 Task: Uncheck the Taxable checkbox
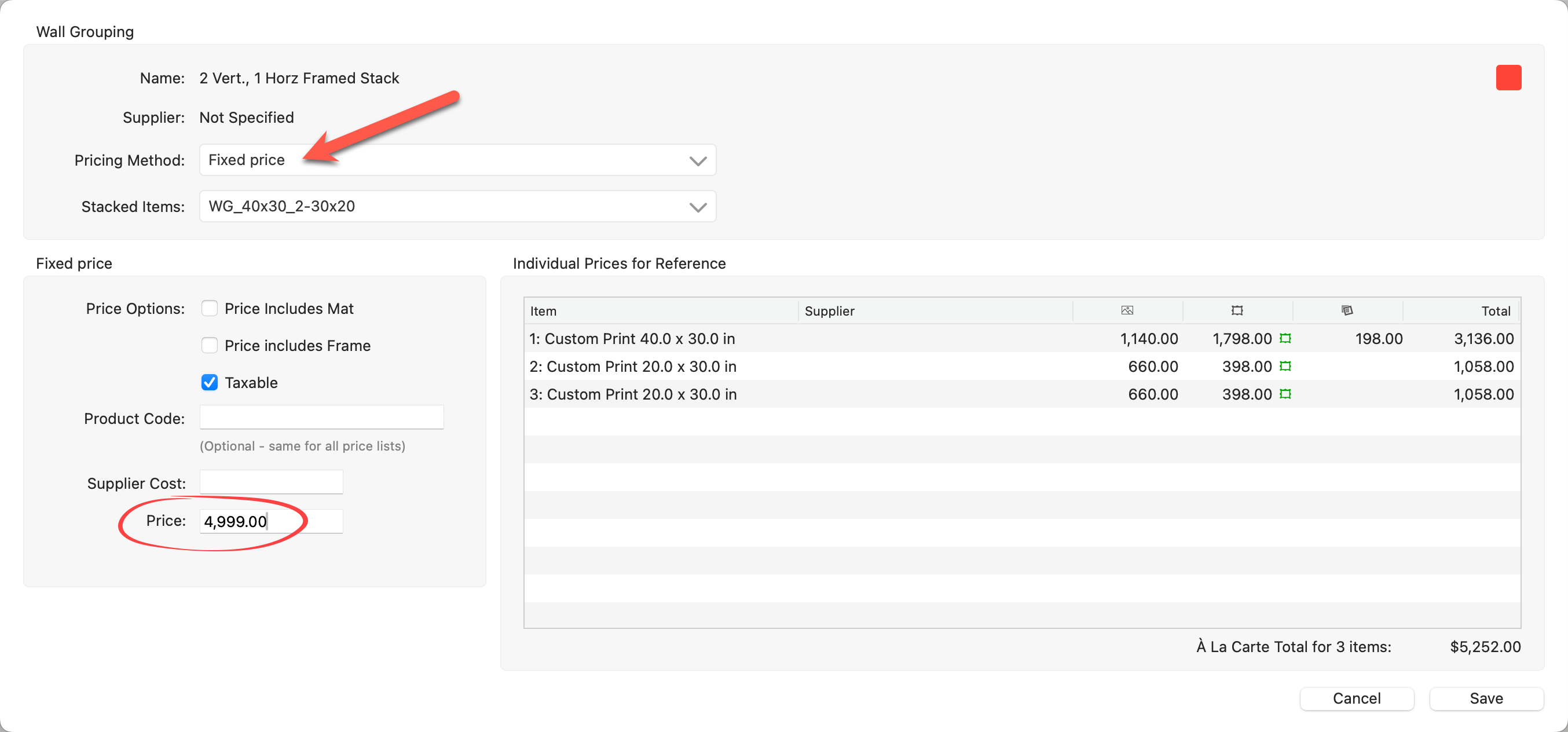[x=210, y=382]
